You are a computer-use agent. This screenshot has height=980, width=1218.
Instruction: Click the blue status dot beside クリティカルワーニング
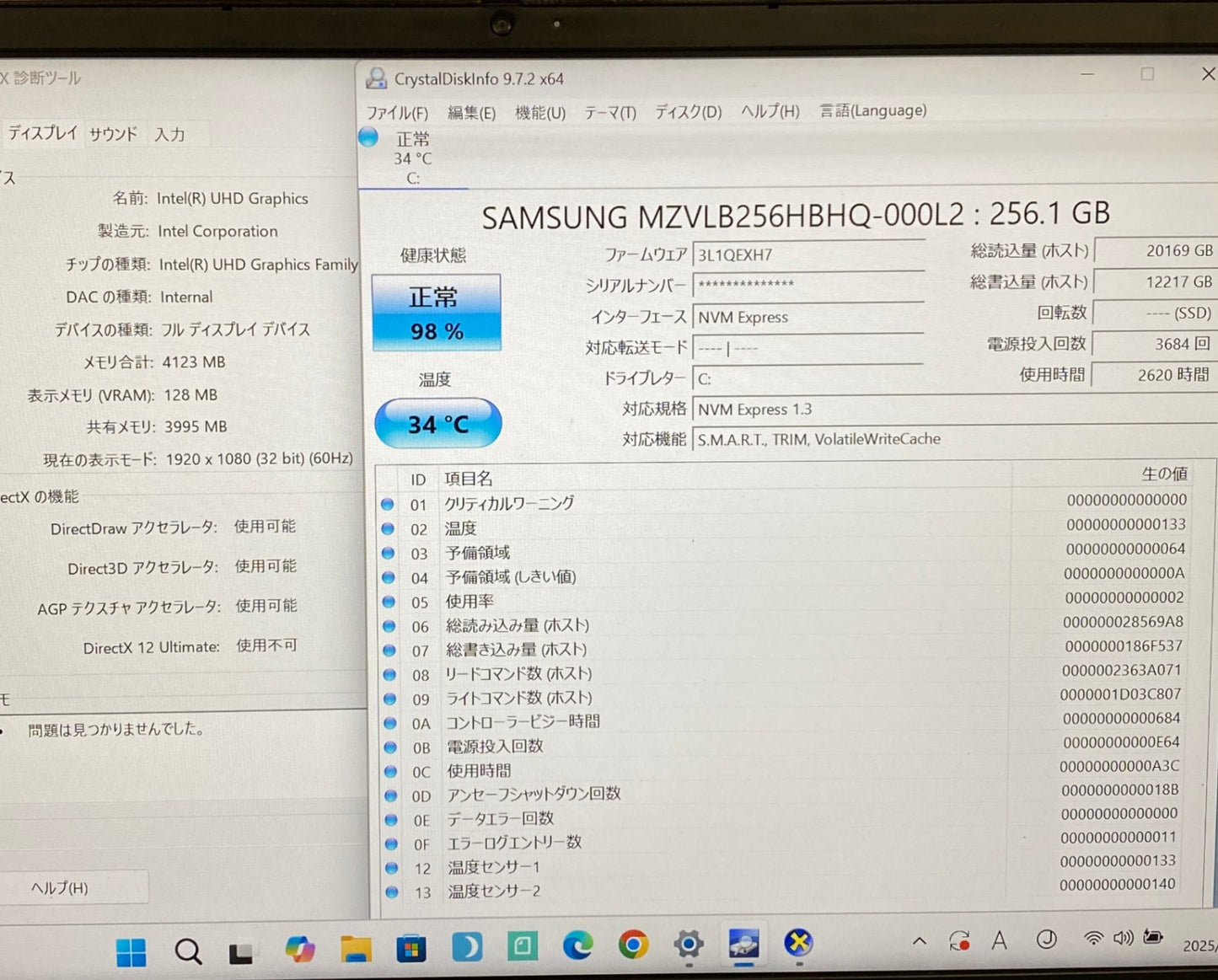(389, 504)
